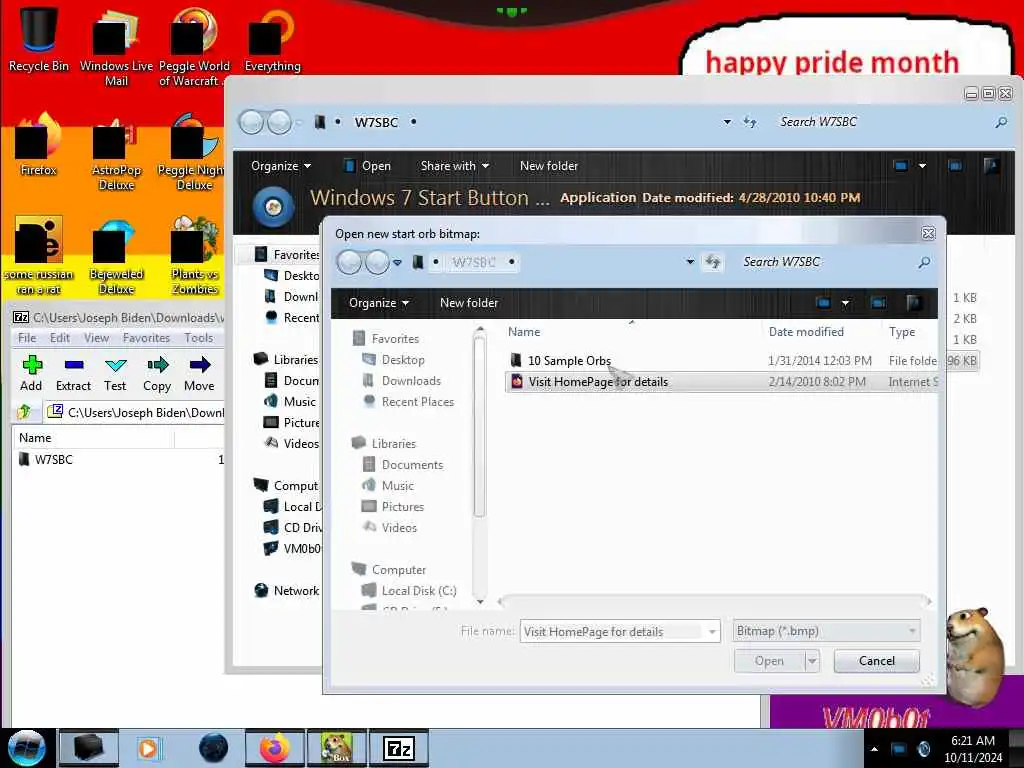Click Copy button in 7-Zip
Screen dimensions: 1024x768
point(157,374)
